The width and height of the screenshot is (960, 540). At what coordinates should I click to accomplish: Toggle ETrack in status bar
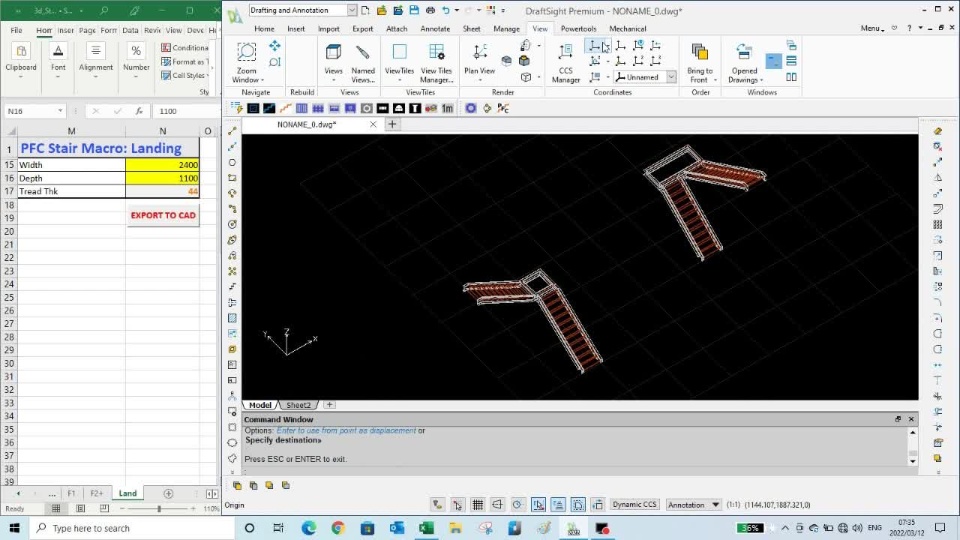pyautogui.click(x=558, y=504)
